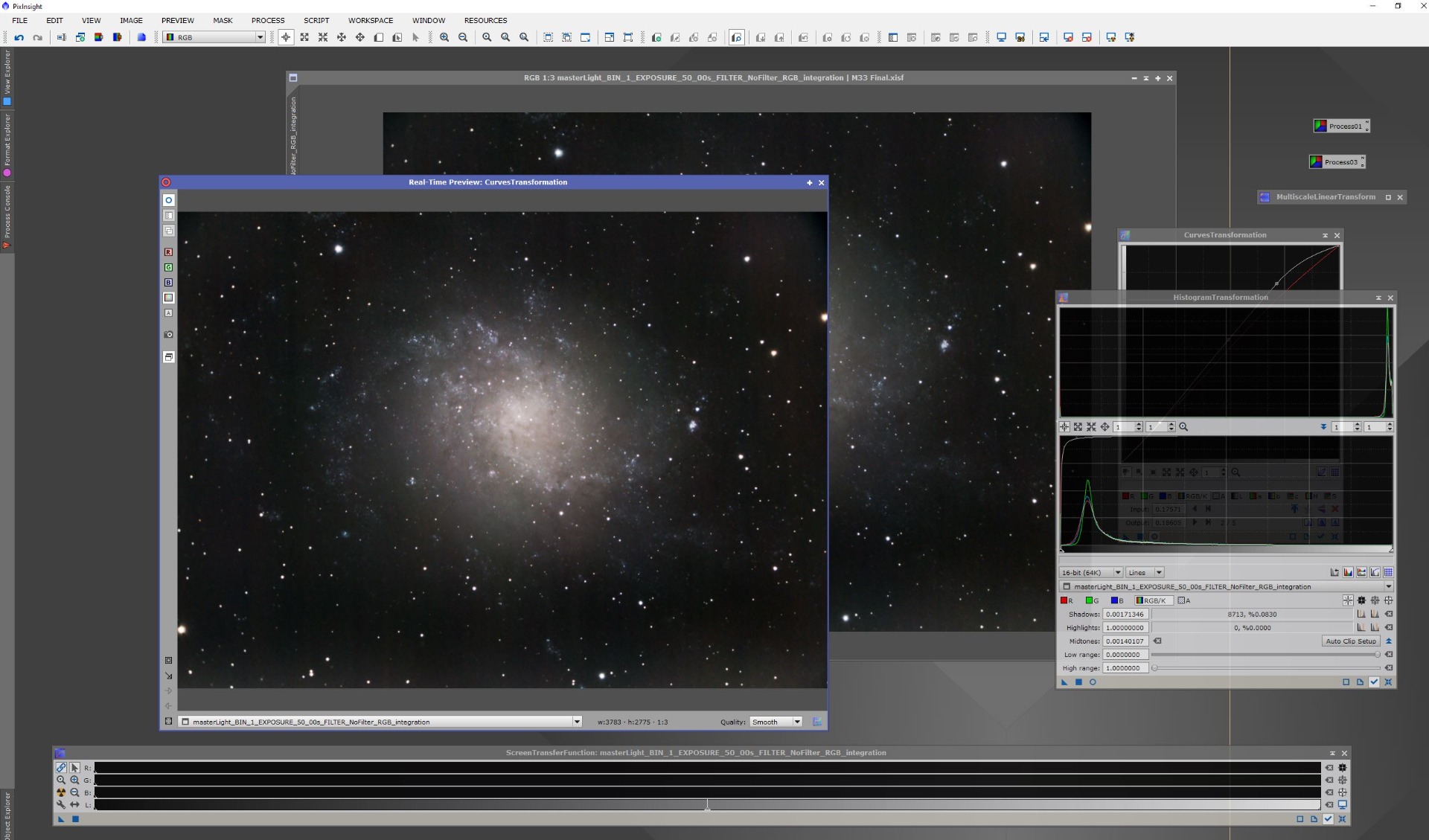Select the R channel in HistogramTransformation
The height and width of the screenshot is (840, 1429).
click(x=1067, y=600)
